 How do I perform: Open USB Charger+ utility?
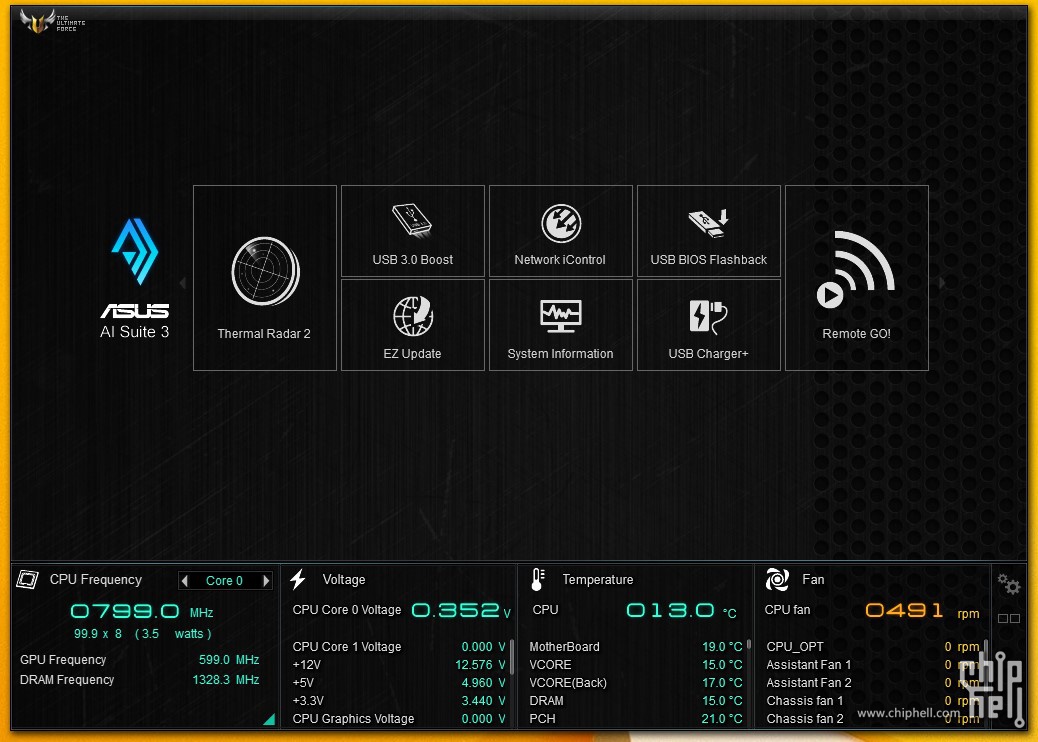tap(708, 325)
